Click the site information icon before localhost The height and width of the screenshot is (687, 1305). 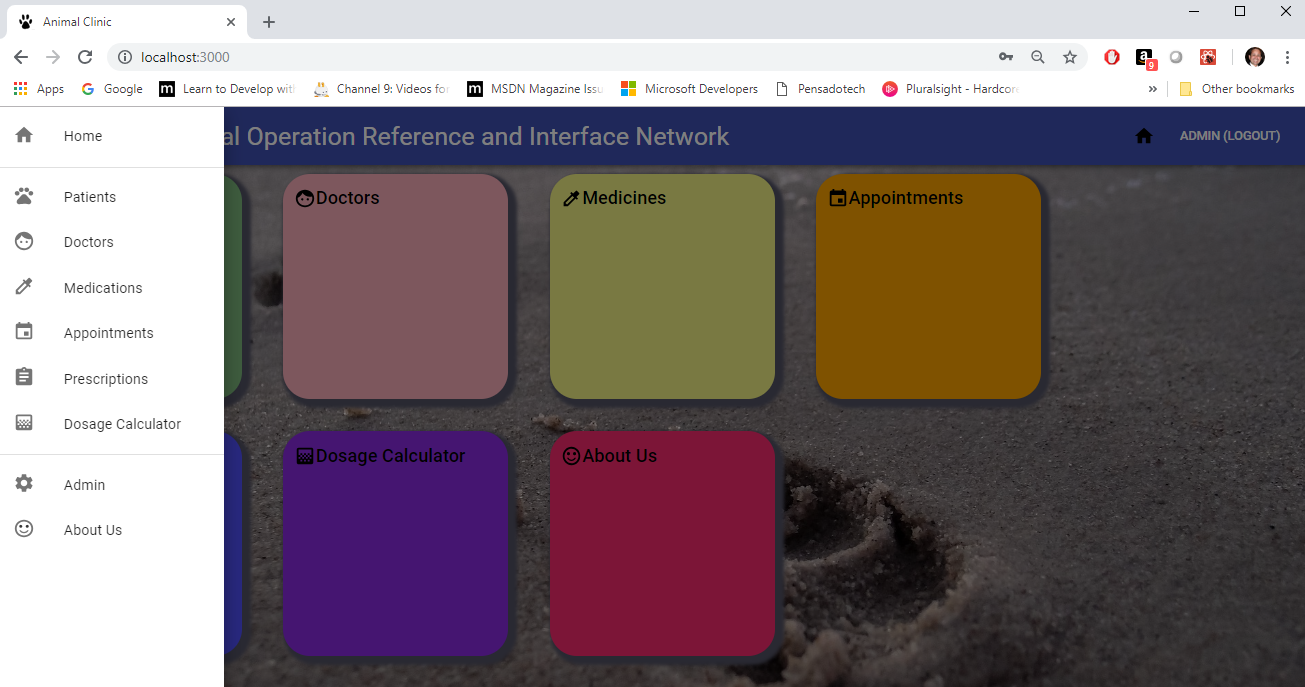[125, 57]
